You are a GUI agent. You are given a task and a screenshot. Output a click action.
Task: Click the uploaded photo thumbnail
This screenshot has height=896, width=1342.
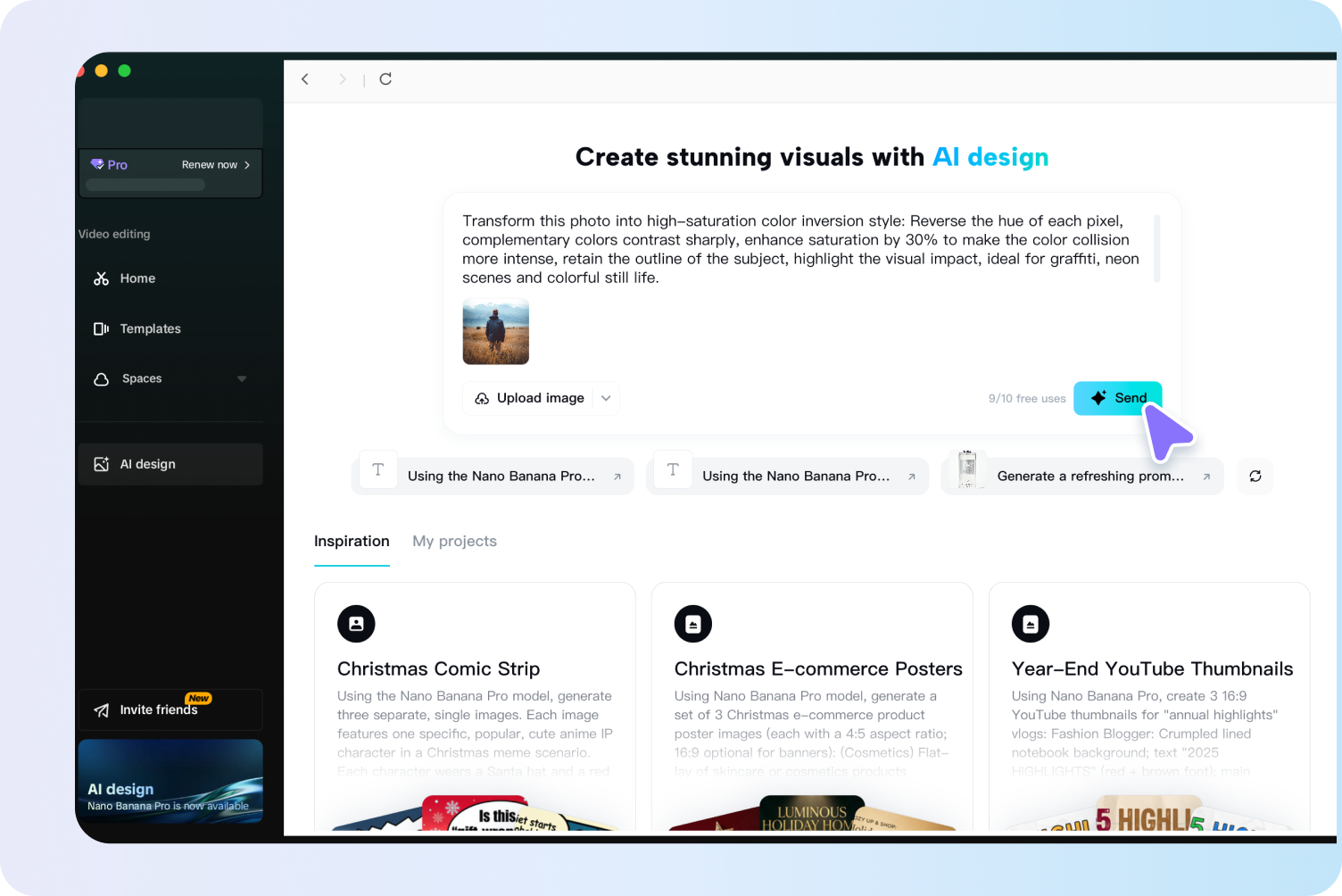pyautogui.click(x=496, y=331)
